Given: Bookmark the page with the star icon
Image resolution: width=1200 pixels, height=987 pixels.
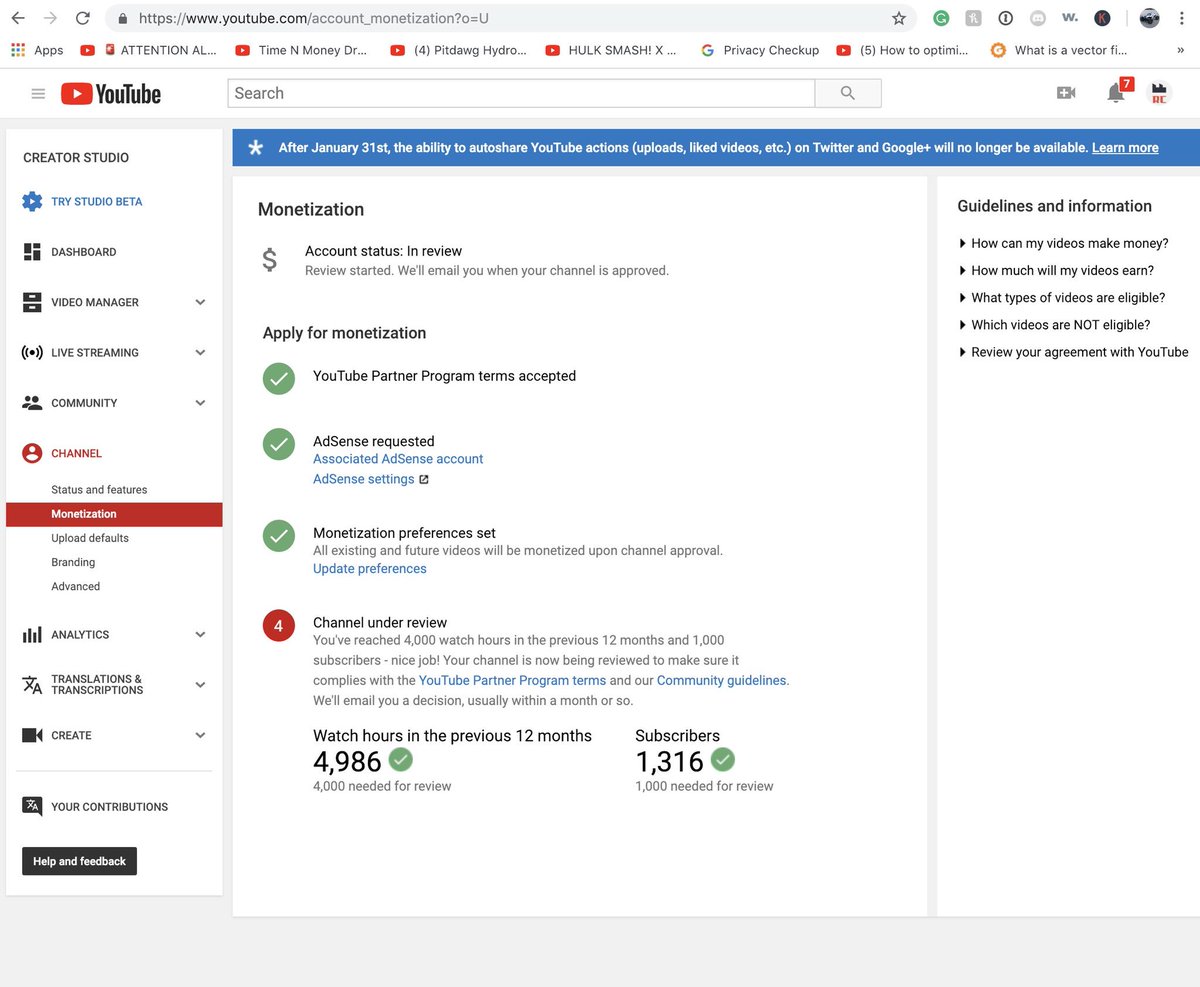Looking at the screenshot, I should (x=899, y=18).
